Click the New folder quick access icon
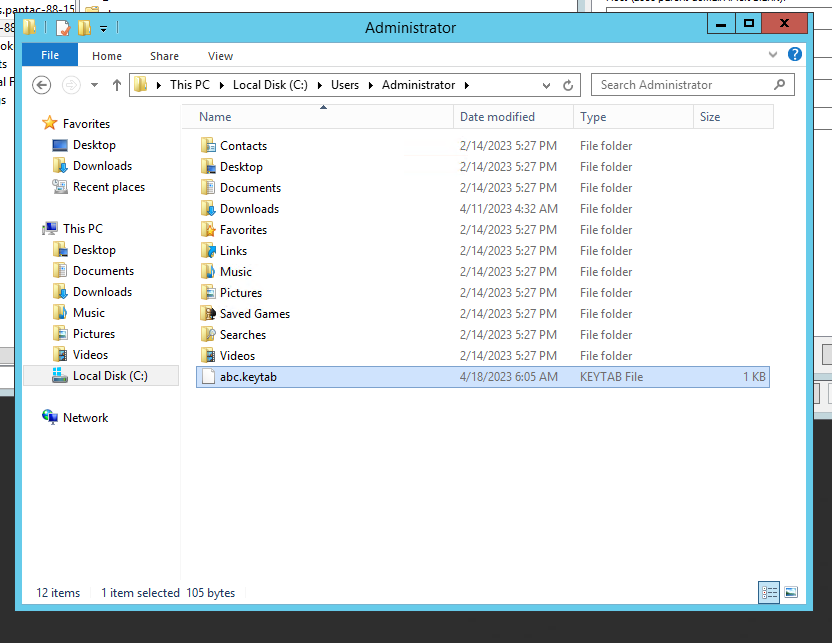 pyautogui.click(x=85, y=27)
